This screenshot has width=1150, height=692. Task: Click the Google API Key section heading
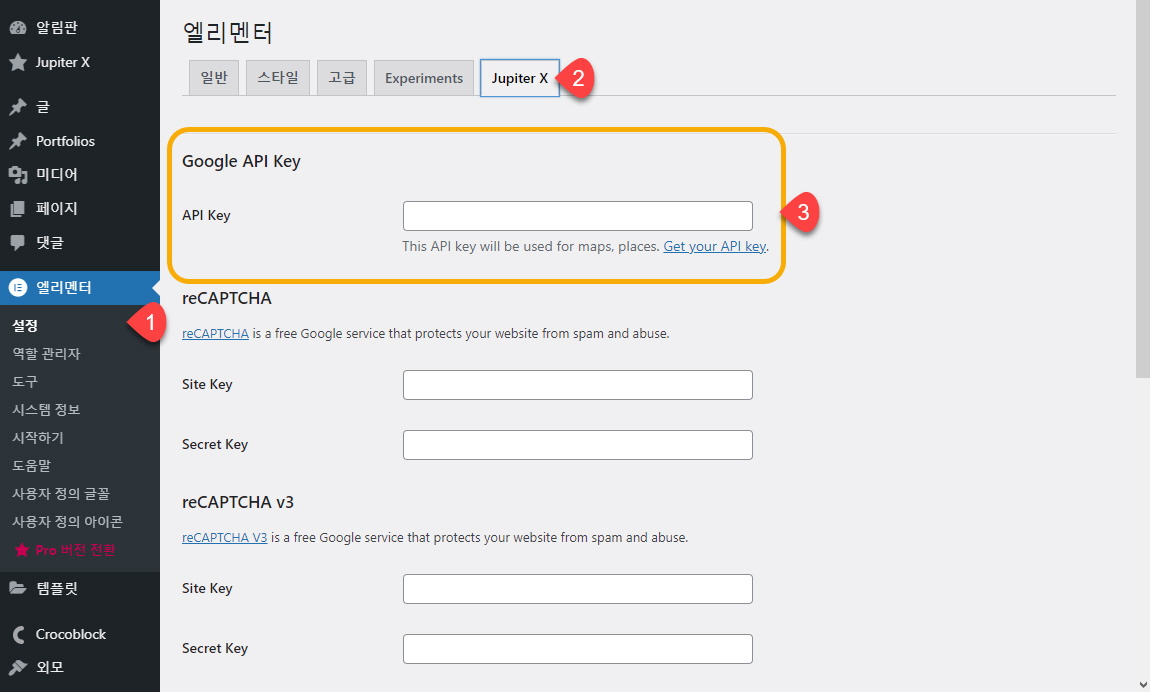pyautogui.click(x=241, y=161)
